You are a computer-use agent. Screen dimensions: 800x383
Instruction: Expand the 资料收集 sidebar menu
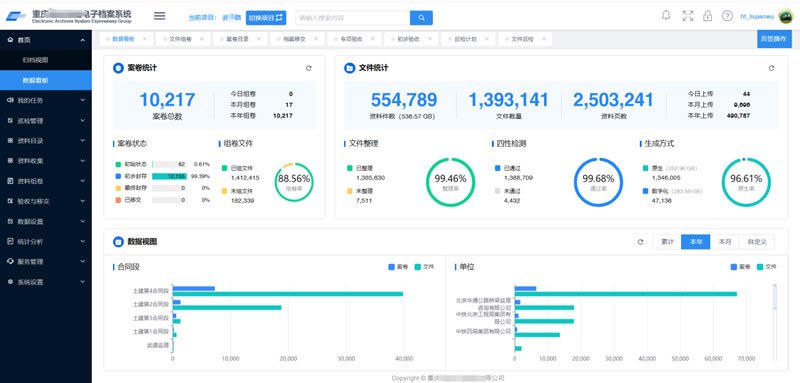pos(46,161)
